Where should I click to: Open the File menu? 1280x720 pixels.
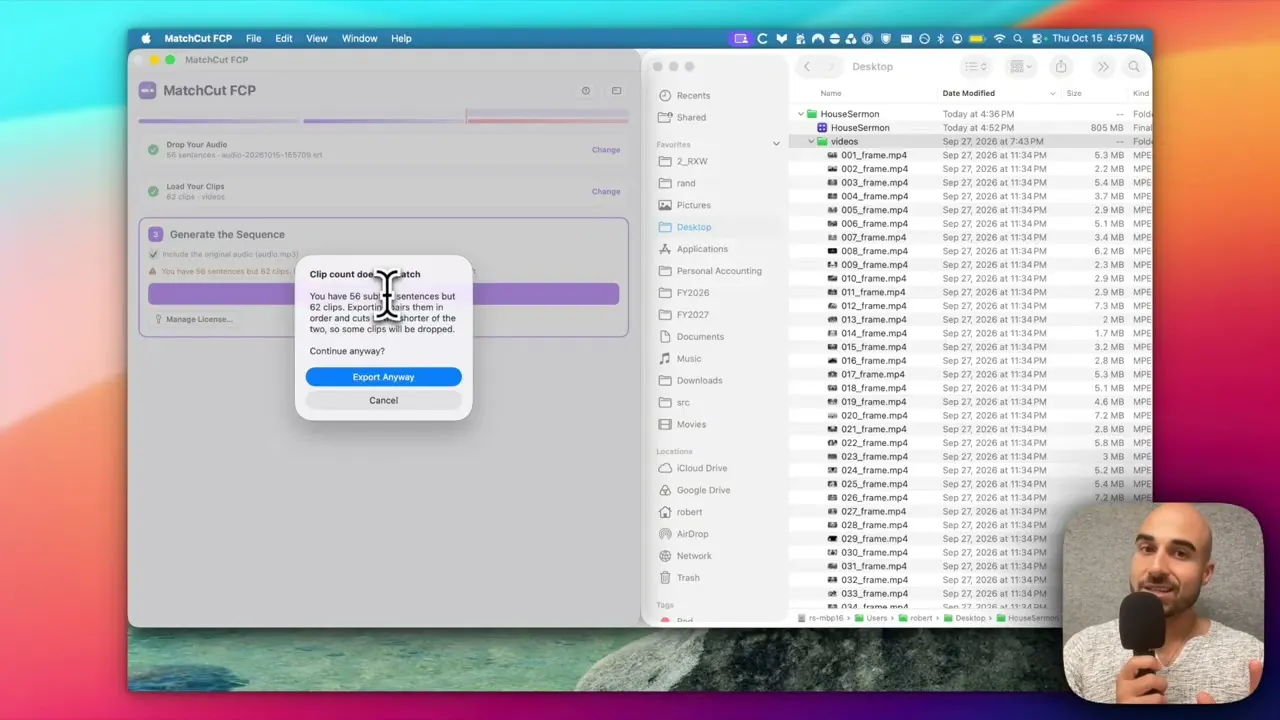pos(254,39)
